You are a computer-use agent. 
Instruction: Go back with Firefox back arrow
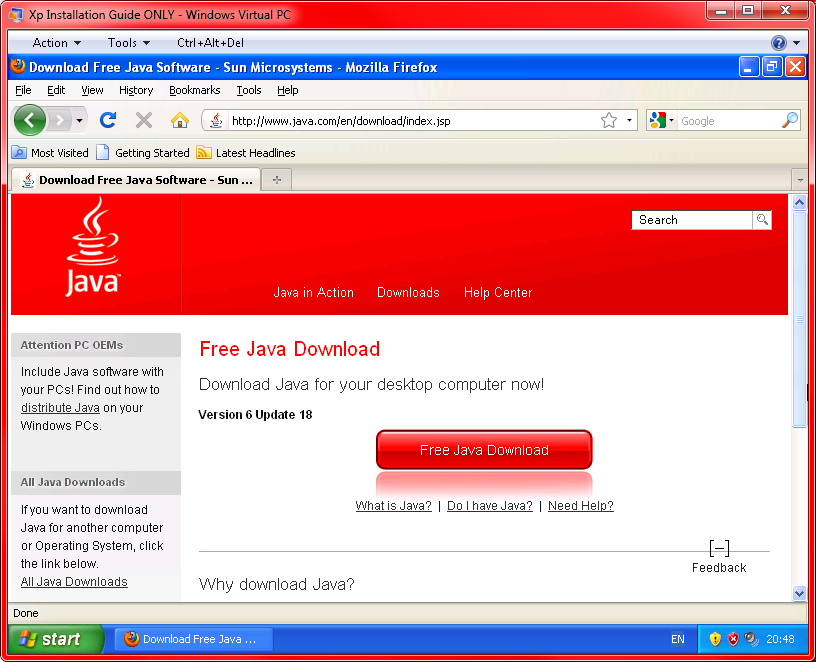pos(30,121)
